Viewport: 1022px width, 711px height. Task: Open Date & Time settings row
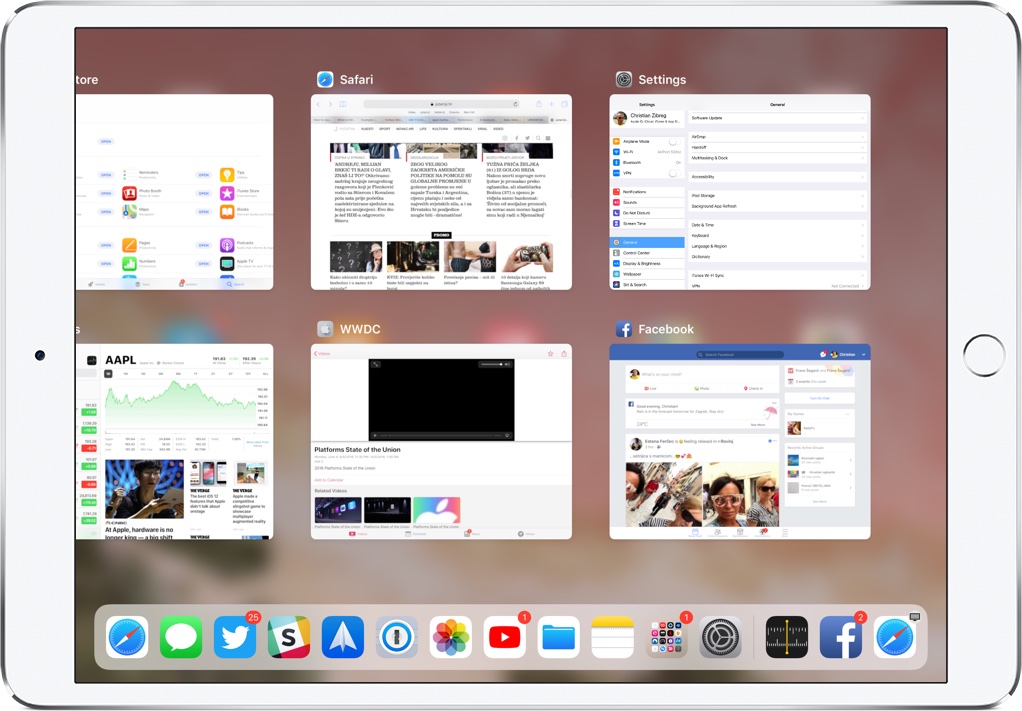click(778, 225)
